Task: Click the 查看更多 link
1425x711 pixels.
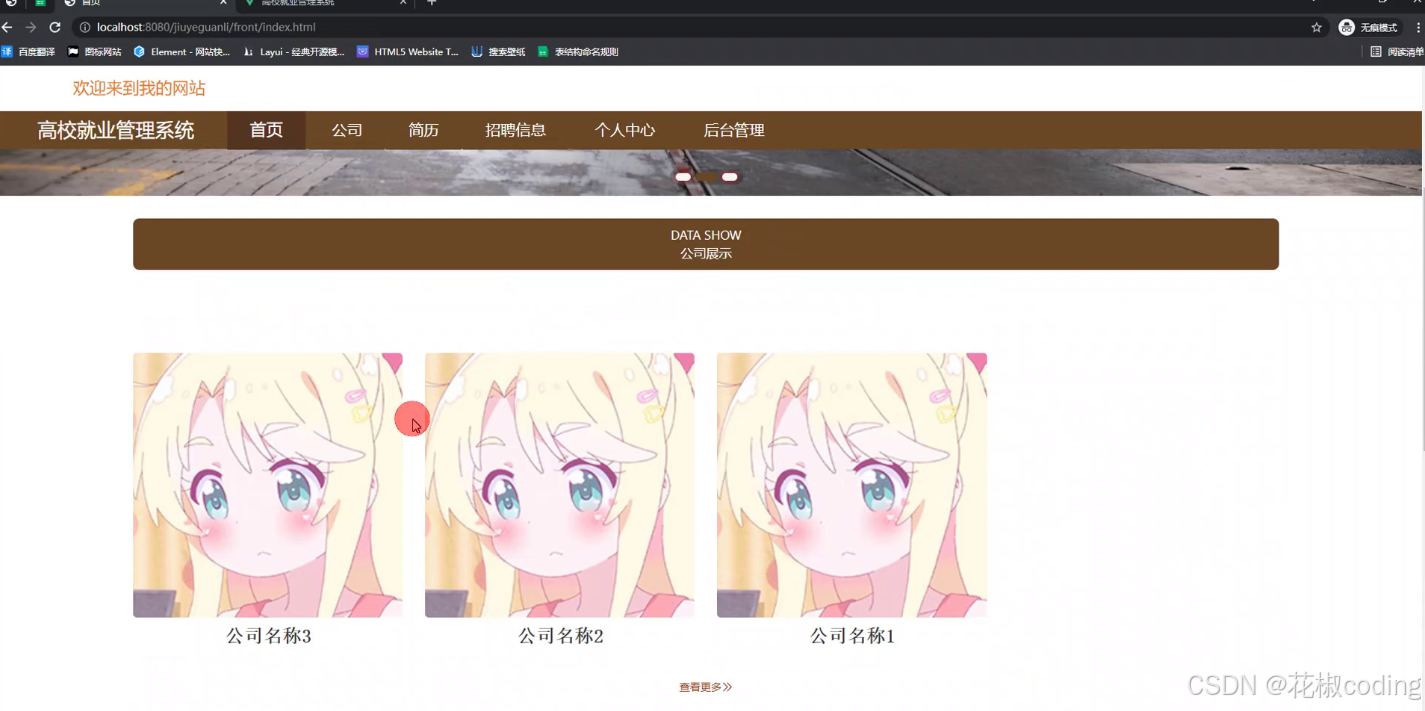Action: tap(706, 687)
